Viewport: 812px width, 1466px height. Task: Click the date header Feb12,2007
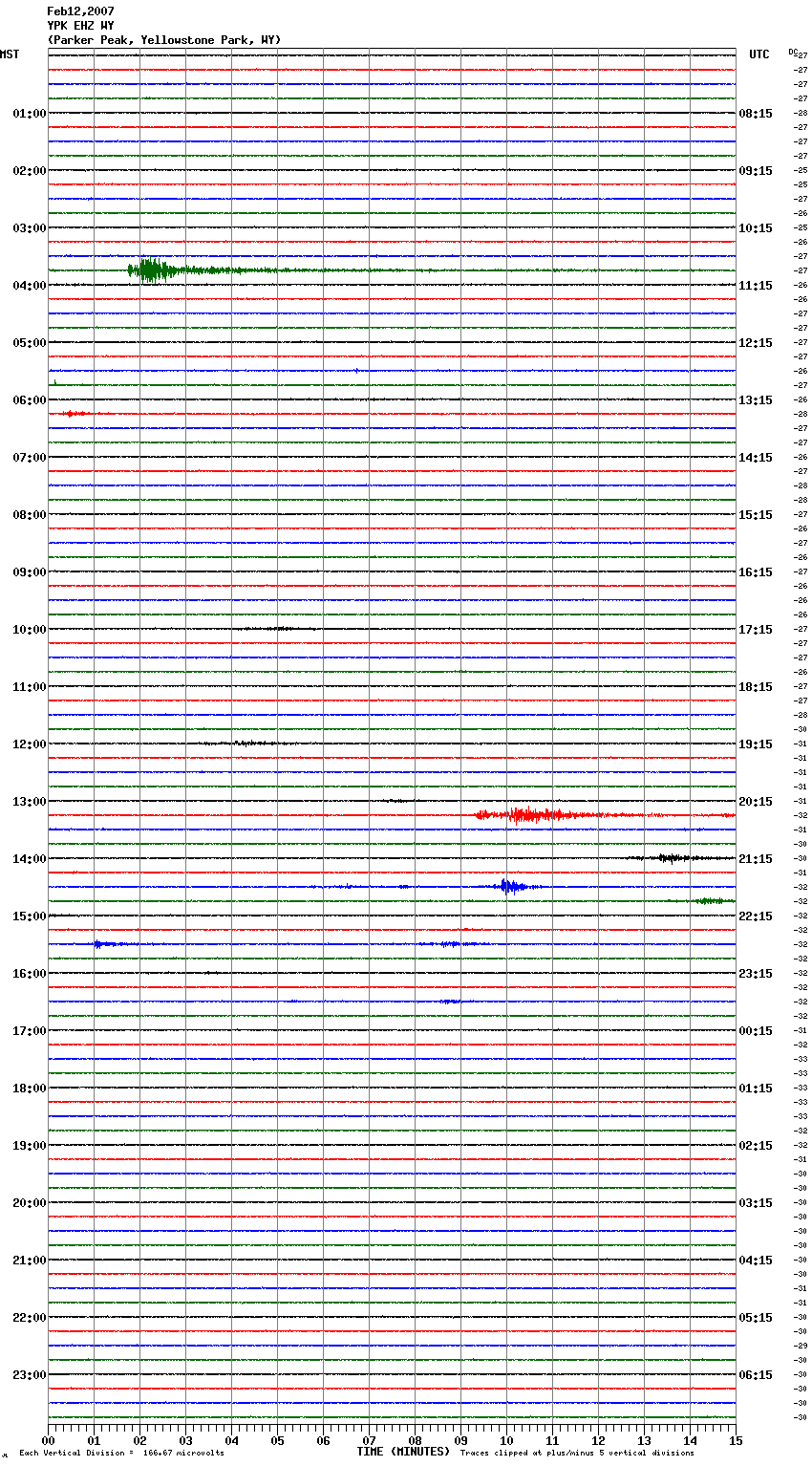[80, 11]
